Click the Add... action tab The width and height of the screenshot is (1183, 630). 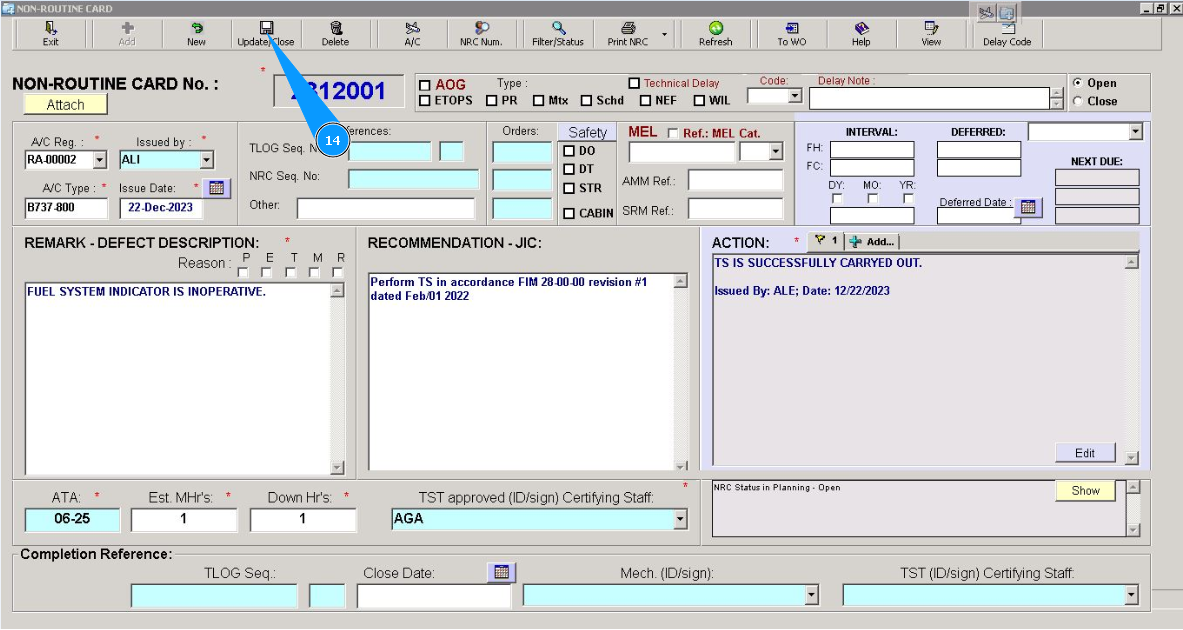872,241
